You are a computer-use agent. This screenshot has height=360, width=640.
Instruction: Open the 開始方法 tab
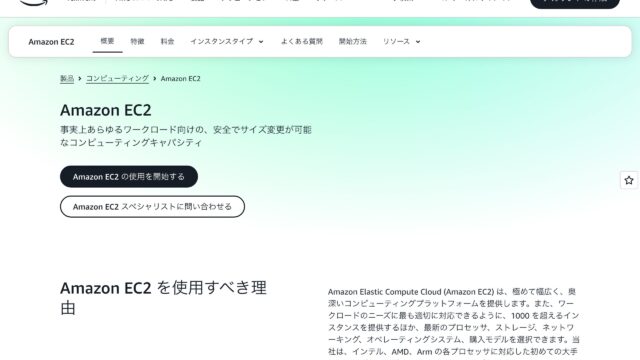point(353,41)
